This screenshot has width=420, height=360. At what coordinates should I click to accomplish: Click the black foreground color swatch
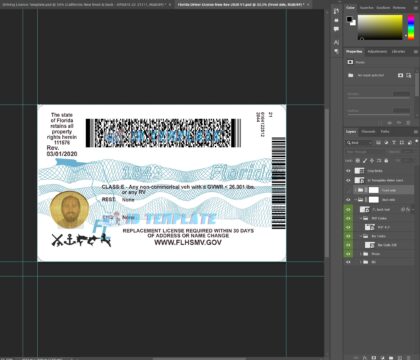click(x=349, y=19)
